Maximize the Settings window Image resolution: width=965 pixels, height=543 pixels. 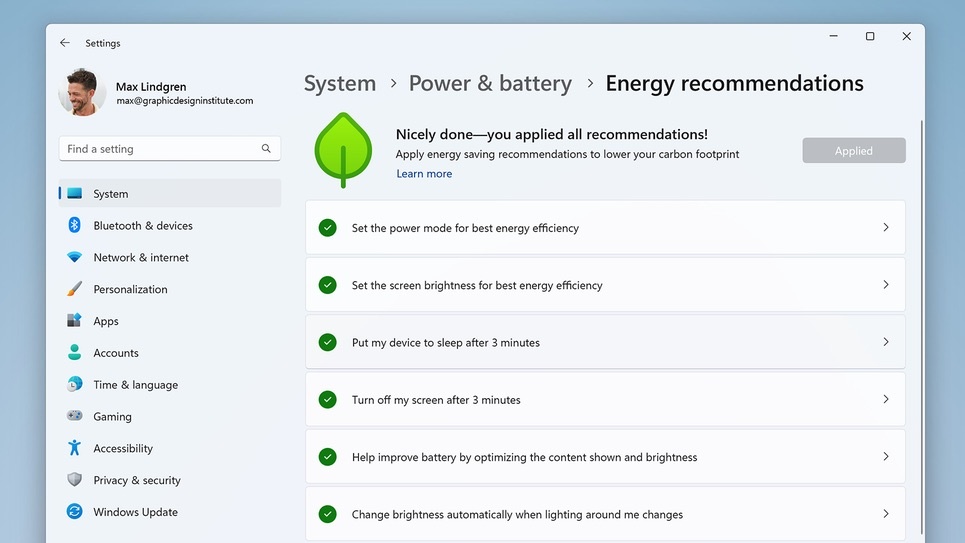tap(870, 36)
